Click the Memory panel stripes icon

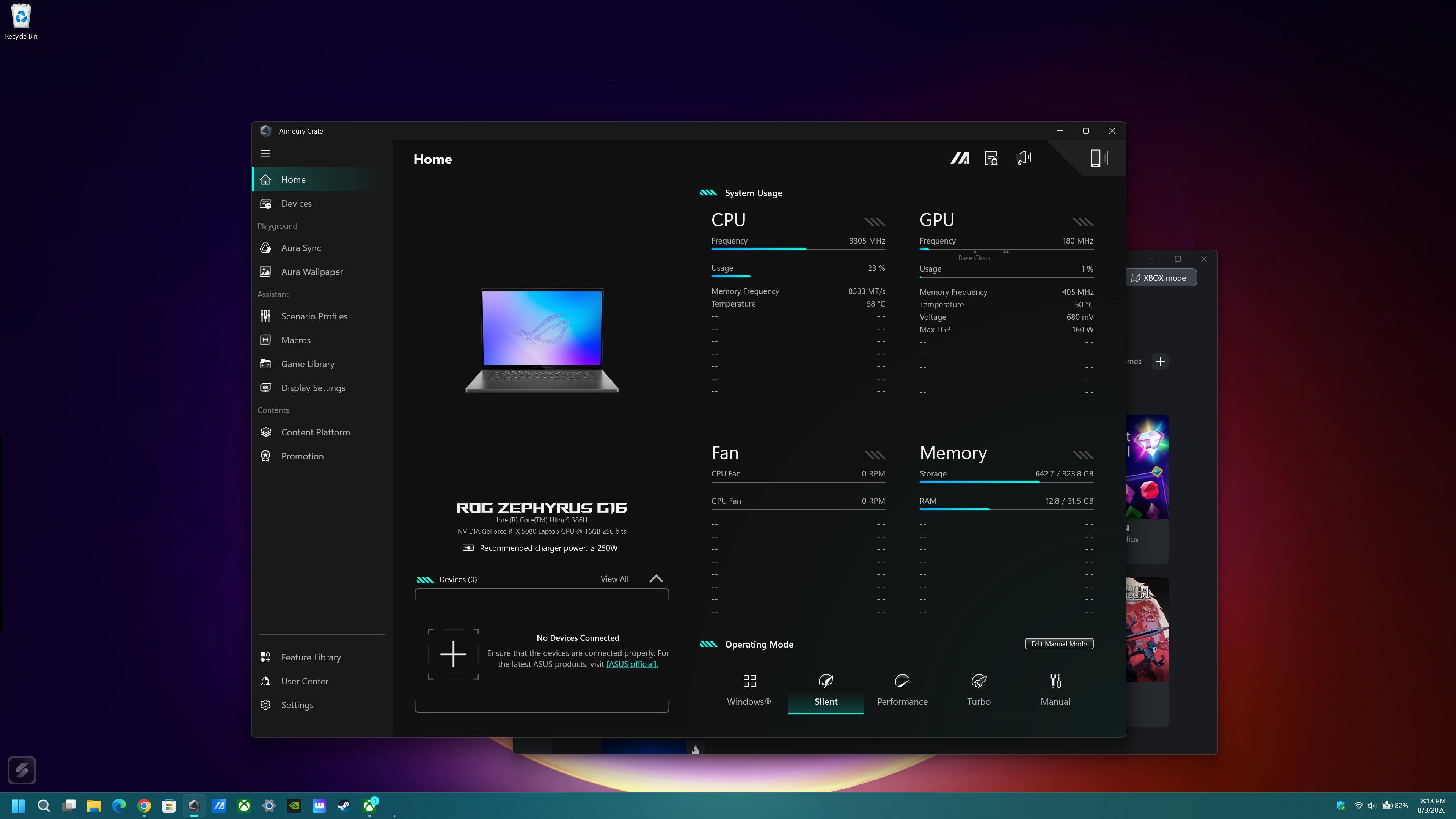point(1082,454)
